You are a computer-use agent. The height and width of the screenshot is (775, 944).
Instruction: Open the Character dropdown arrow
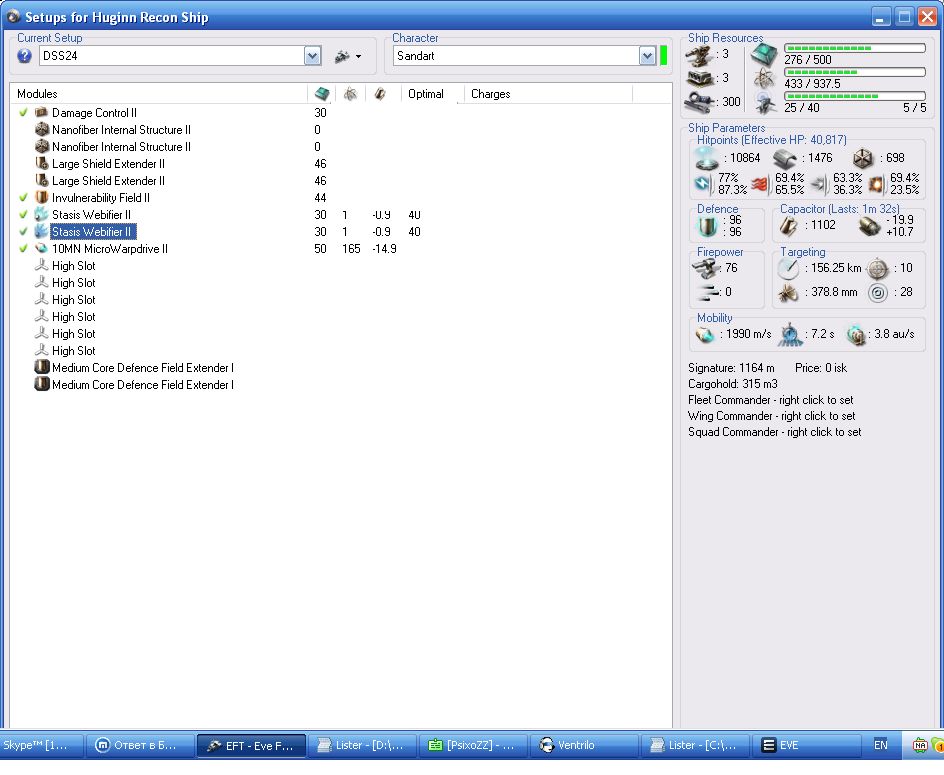tap(647, 57)
